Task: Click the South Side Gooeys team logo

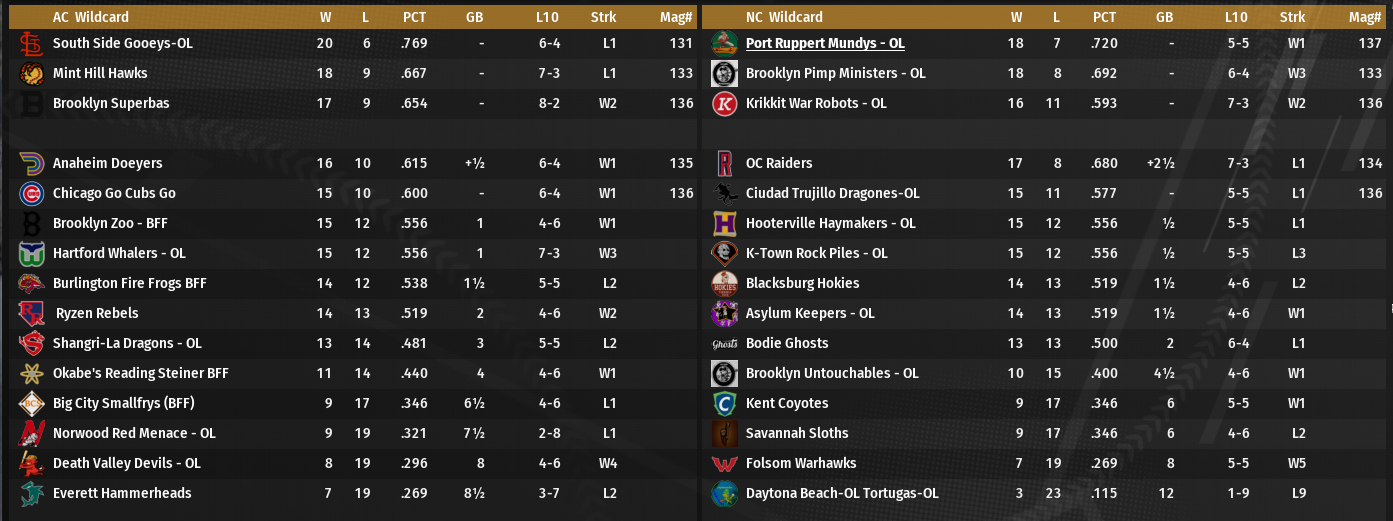Action: [31, 43]
